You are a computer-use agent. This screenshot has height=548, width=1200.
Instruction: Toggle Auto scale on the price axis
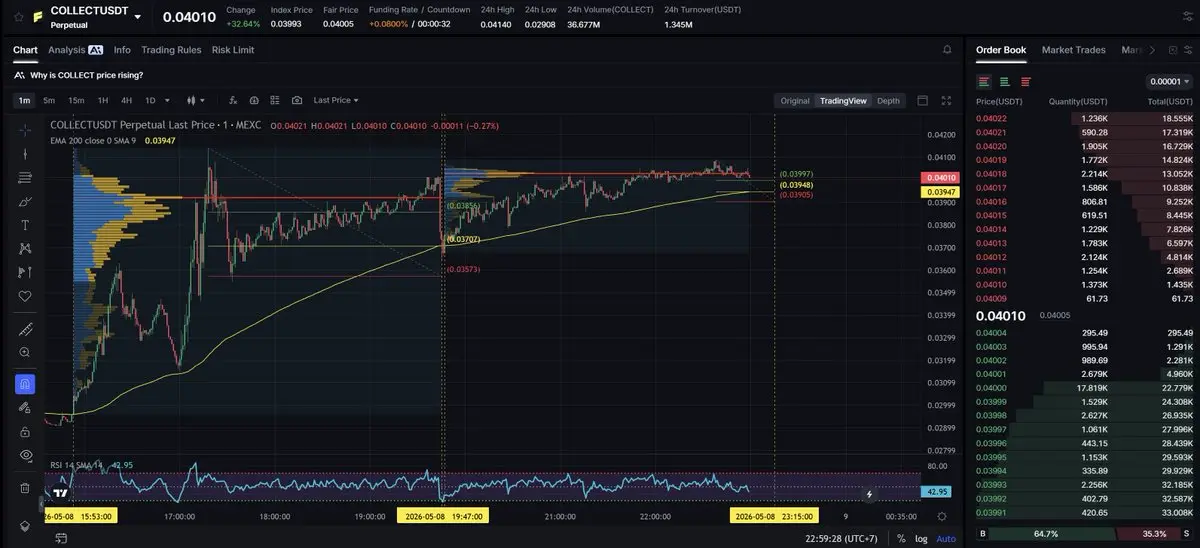(945, 538)
